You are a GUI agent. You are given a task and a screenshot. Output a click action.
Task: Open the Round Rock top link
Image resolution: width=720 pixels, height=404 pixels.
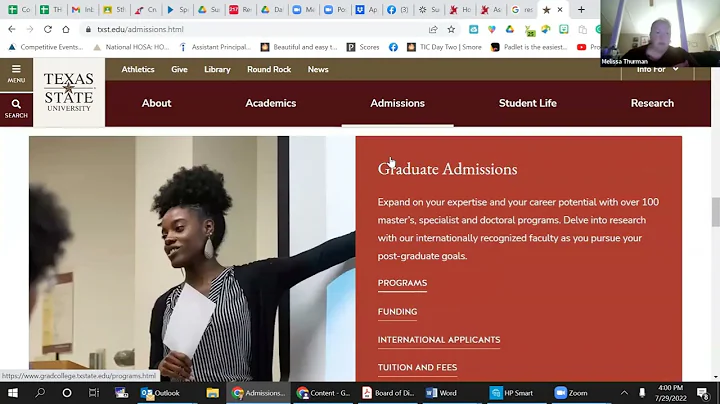269,69
